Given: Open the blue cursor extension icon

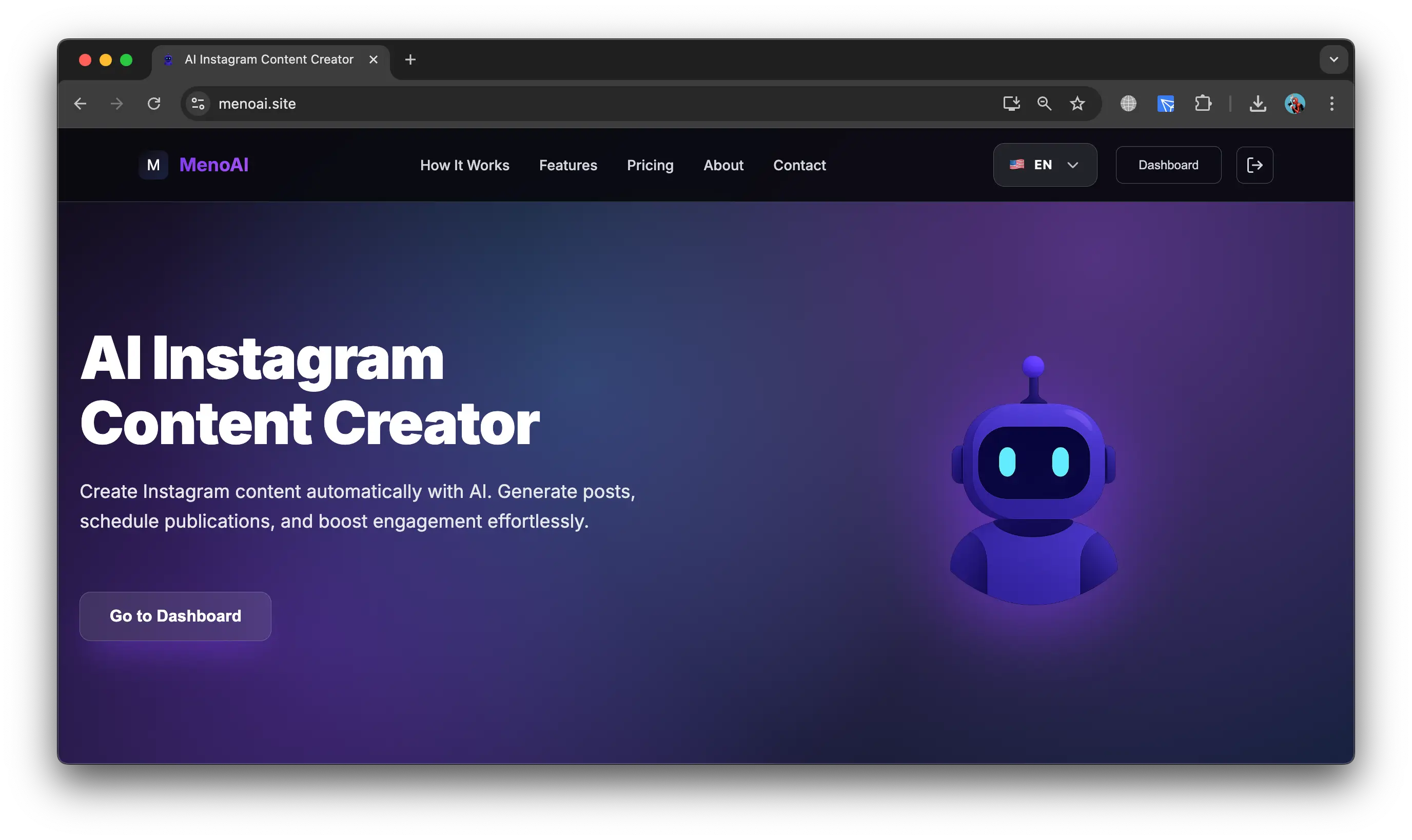Looking at the screenshot, I should coord(1165,104).
